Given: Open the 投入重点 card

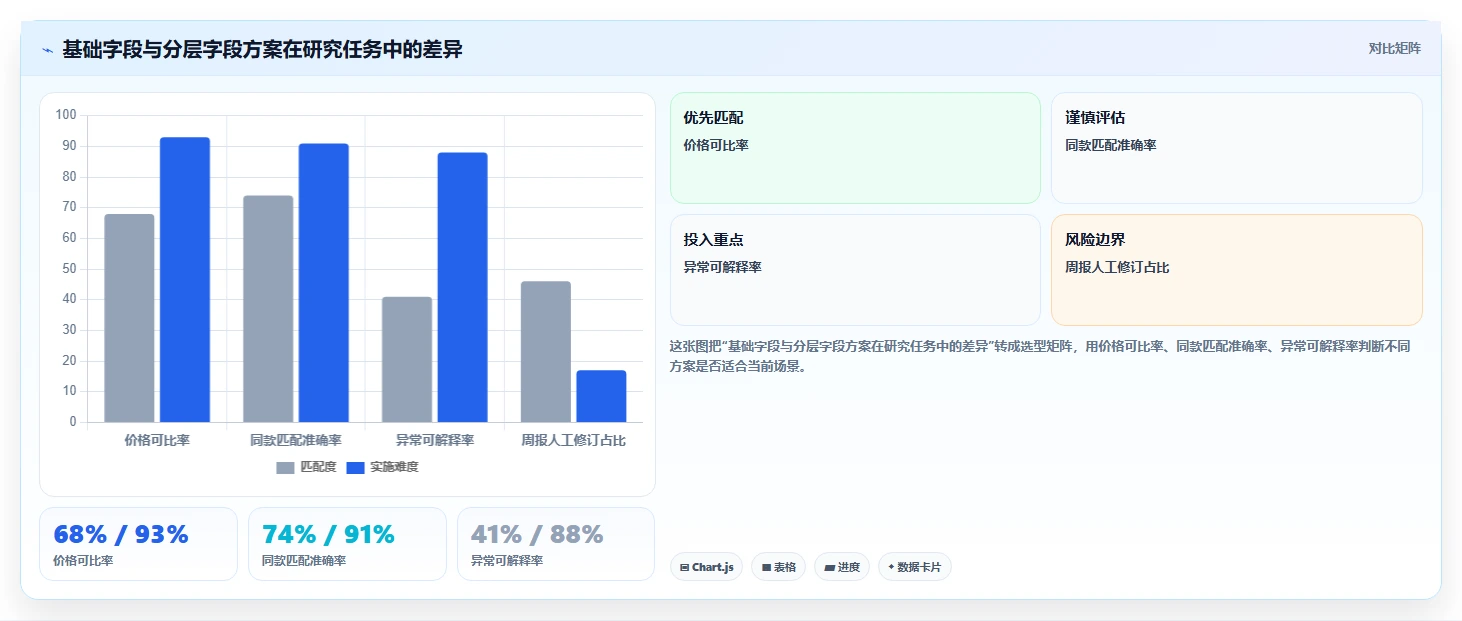Looking at the screenshot, I should coord(855,270).
